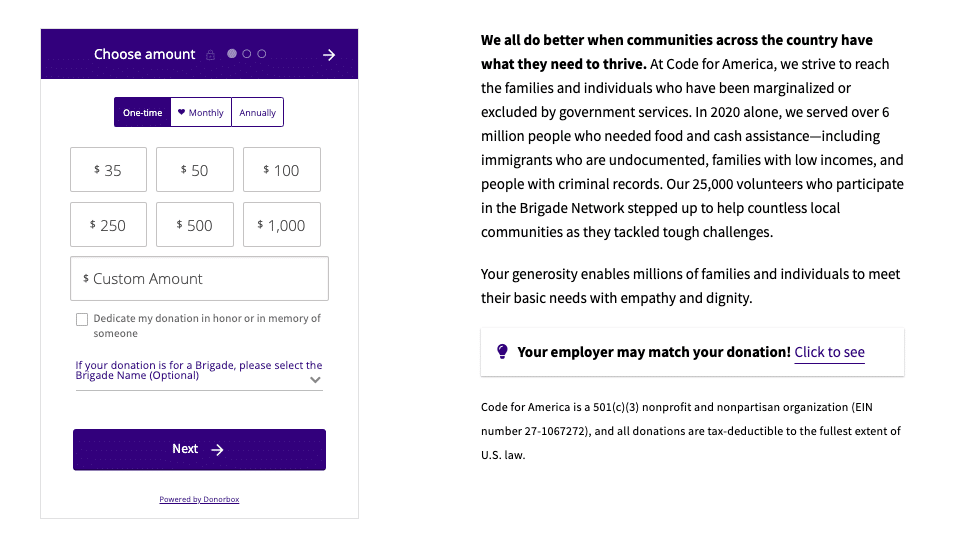The width and height of the screenshot is (954, 536).
Task: Choose the $1,000 donation amount
Action: tap(282, 225)
